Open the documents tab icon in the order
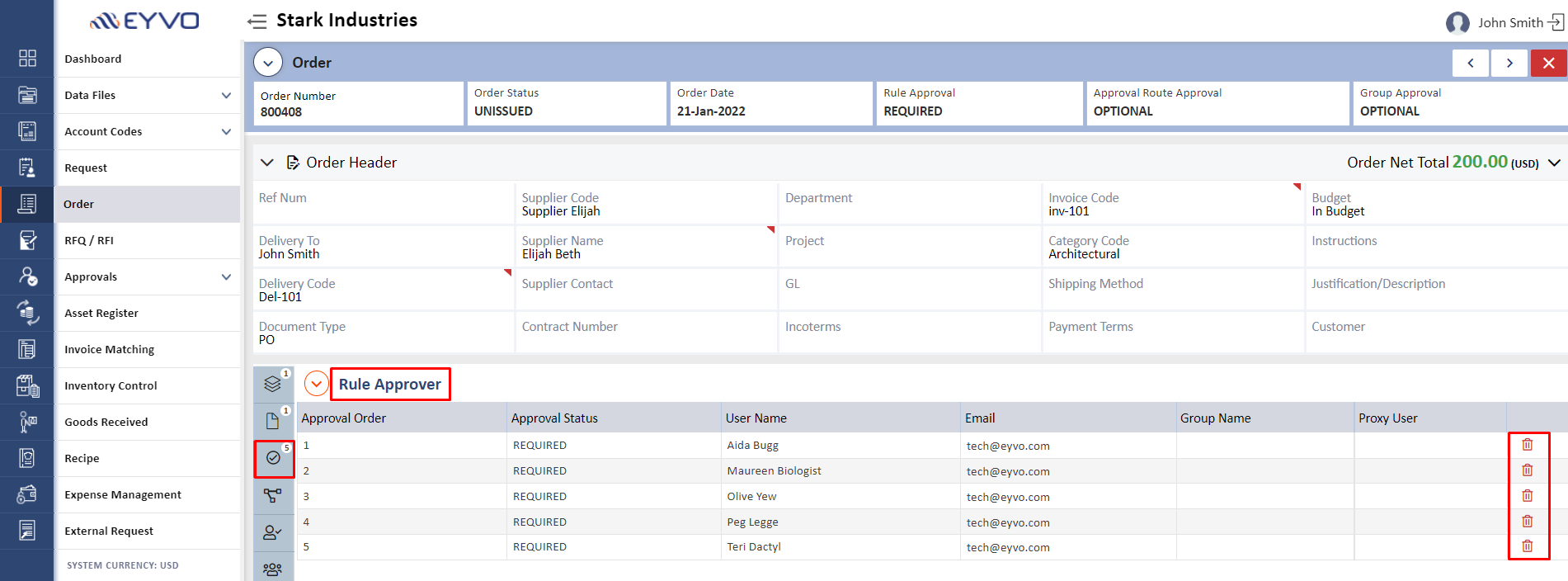The width and height of the screenshot is (1568, 581). click(x=273, y=421)
